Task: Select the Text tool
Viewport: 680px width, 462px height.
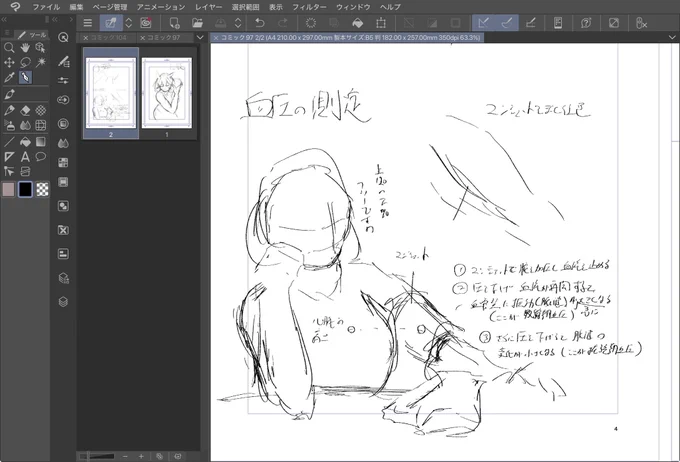Action: (25, 157)
